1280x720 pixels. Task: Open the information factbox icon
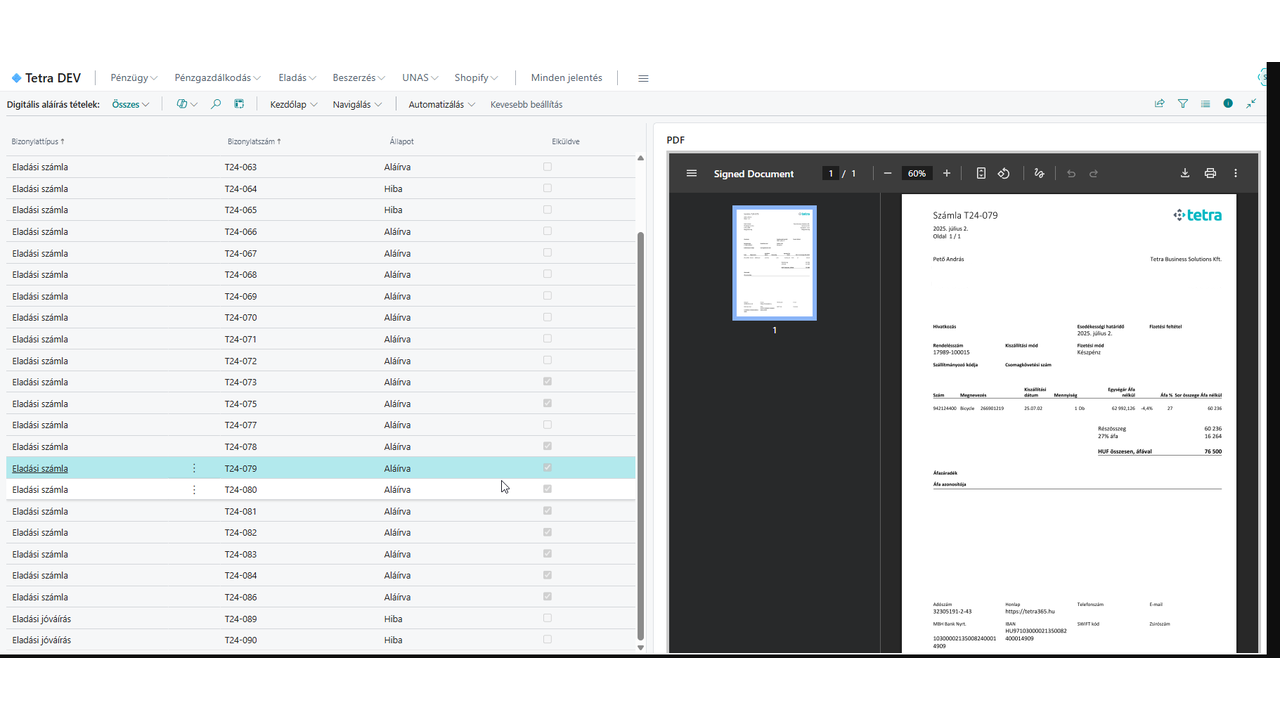[1228, 104]
